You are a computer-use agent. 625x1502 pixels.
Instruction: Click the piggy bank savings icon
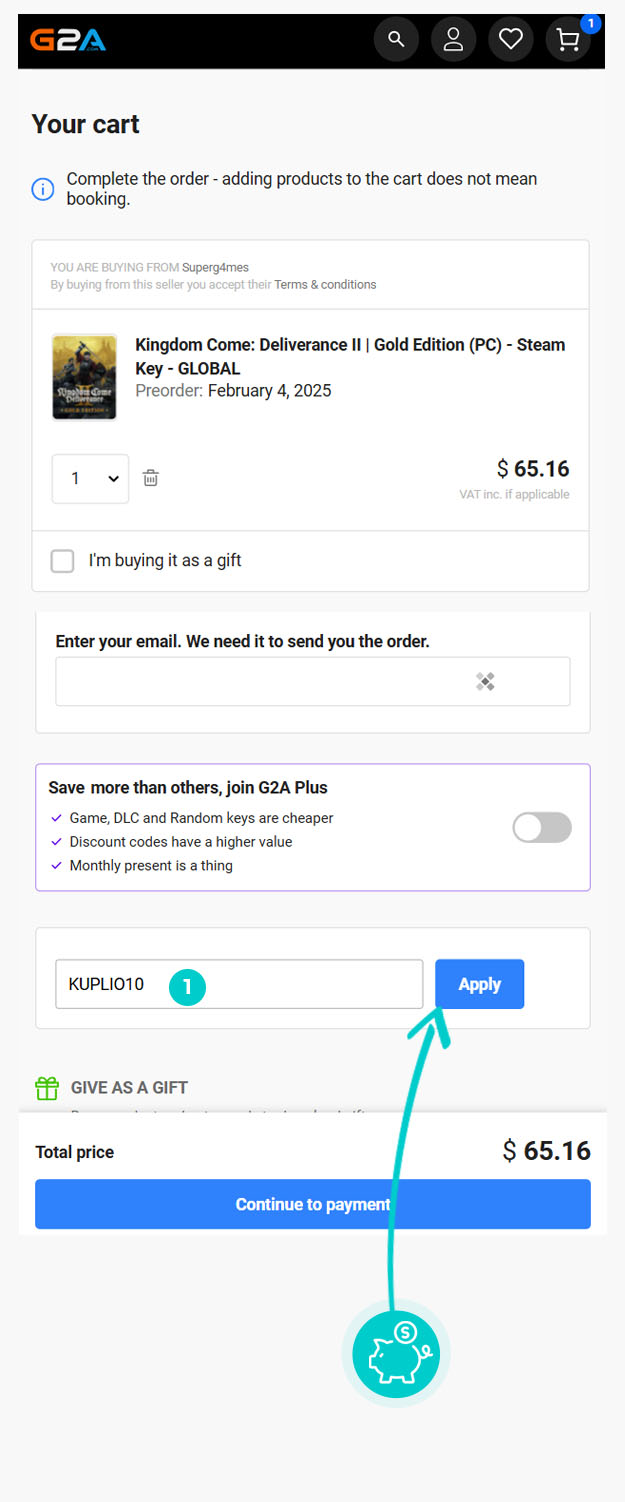click(x=396, y=1354)
